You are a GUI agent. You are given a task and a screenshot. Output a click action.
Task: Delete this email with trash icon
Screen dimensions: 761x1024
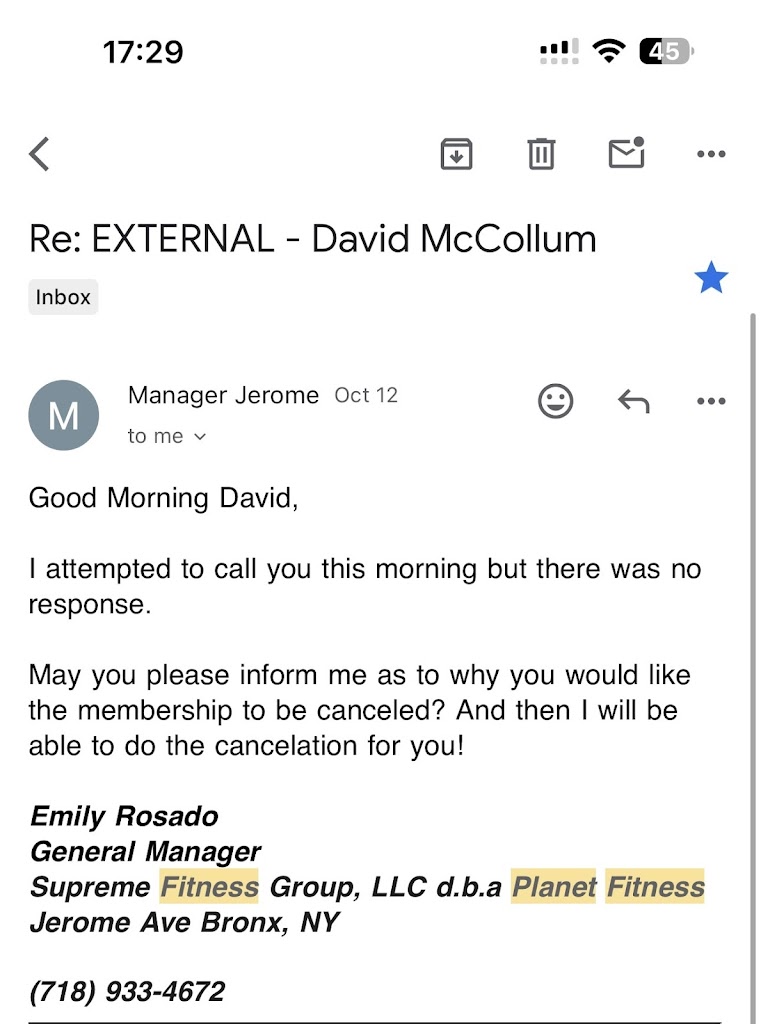tap(541, 154)
